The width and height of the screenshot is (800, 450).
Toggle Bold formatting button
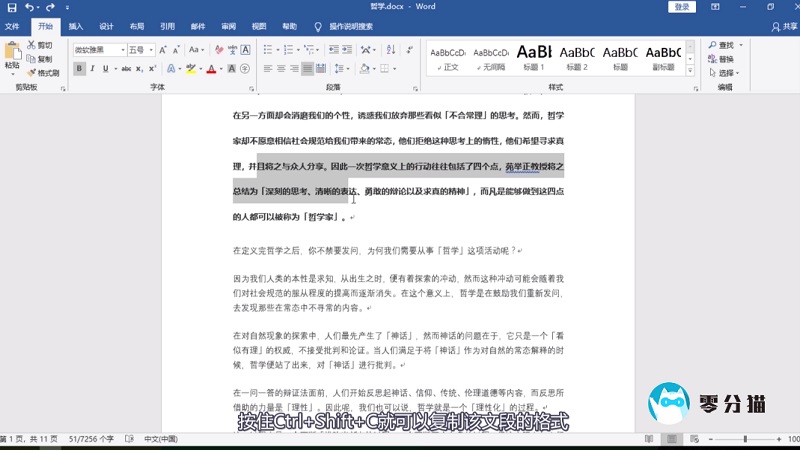[78, 69]
